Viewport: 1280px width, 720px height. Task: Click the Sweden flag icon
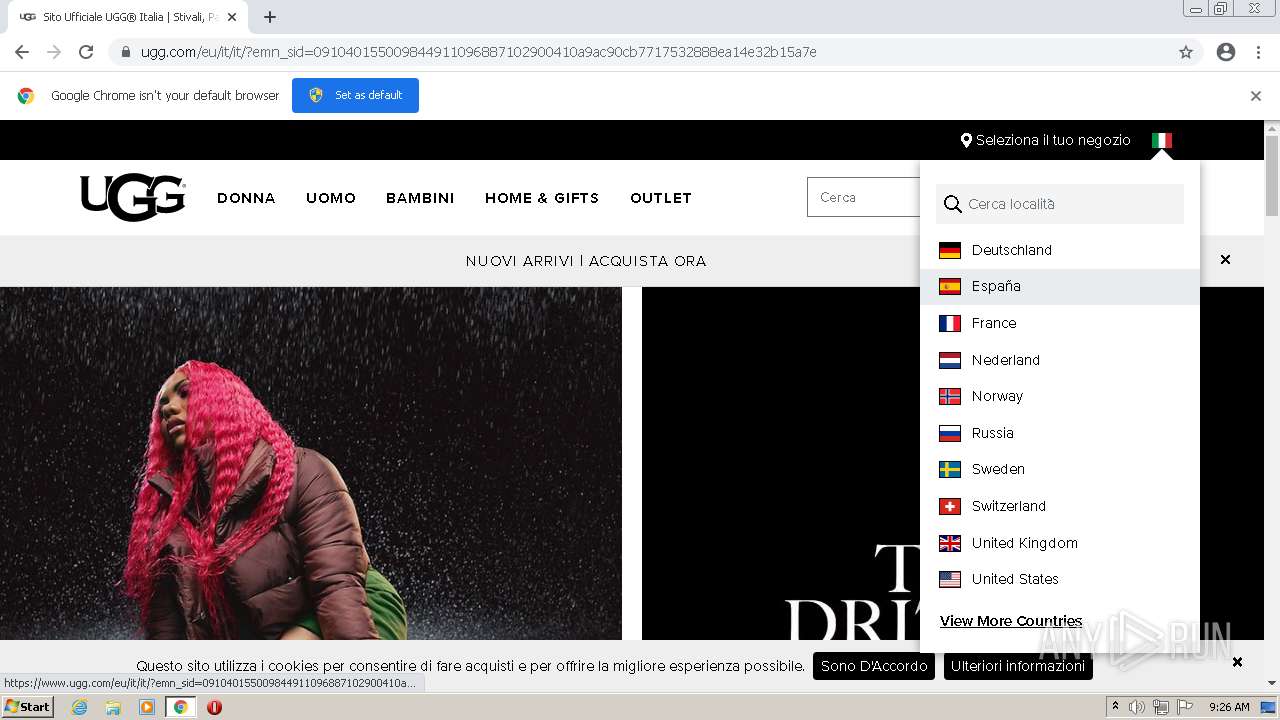tap(950, 469)
